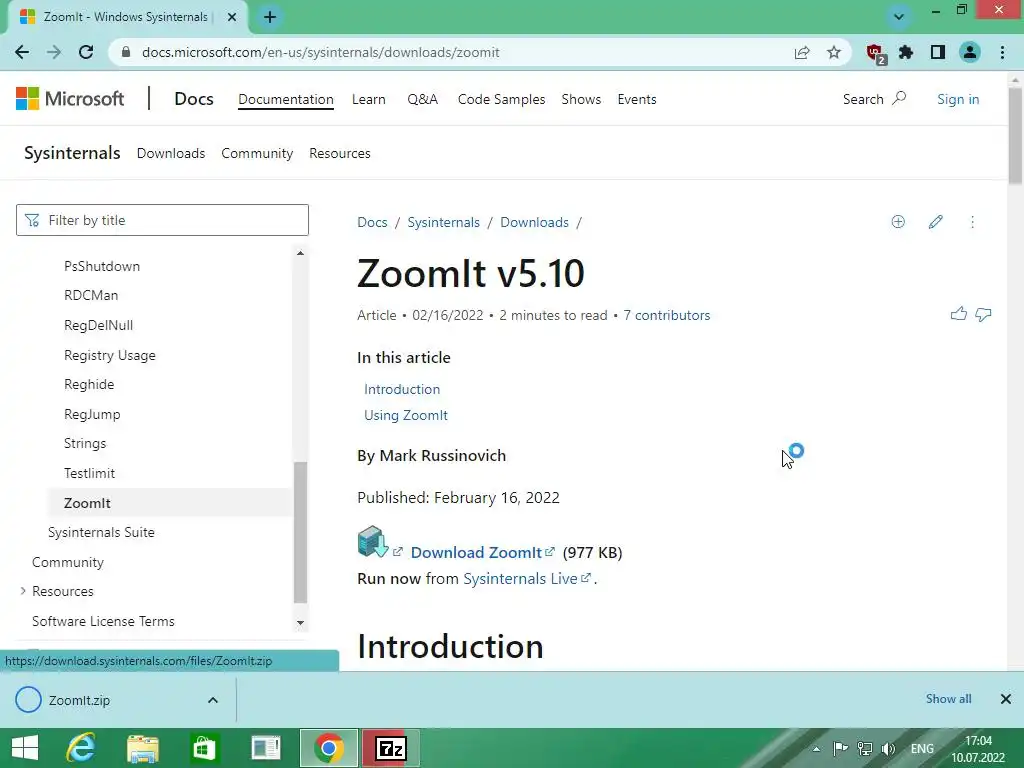This screenshot has height=768, width=1024.
Task: Give the article a thumbs up
Action: [959, 314]
